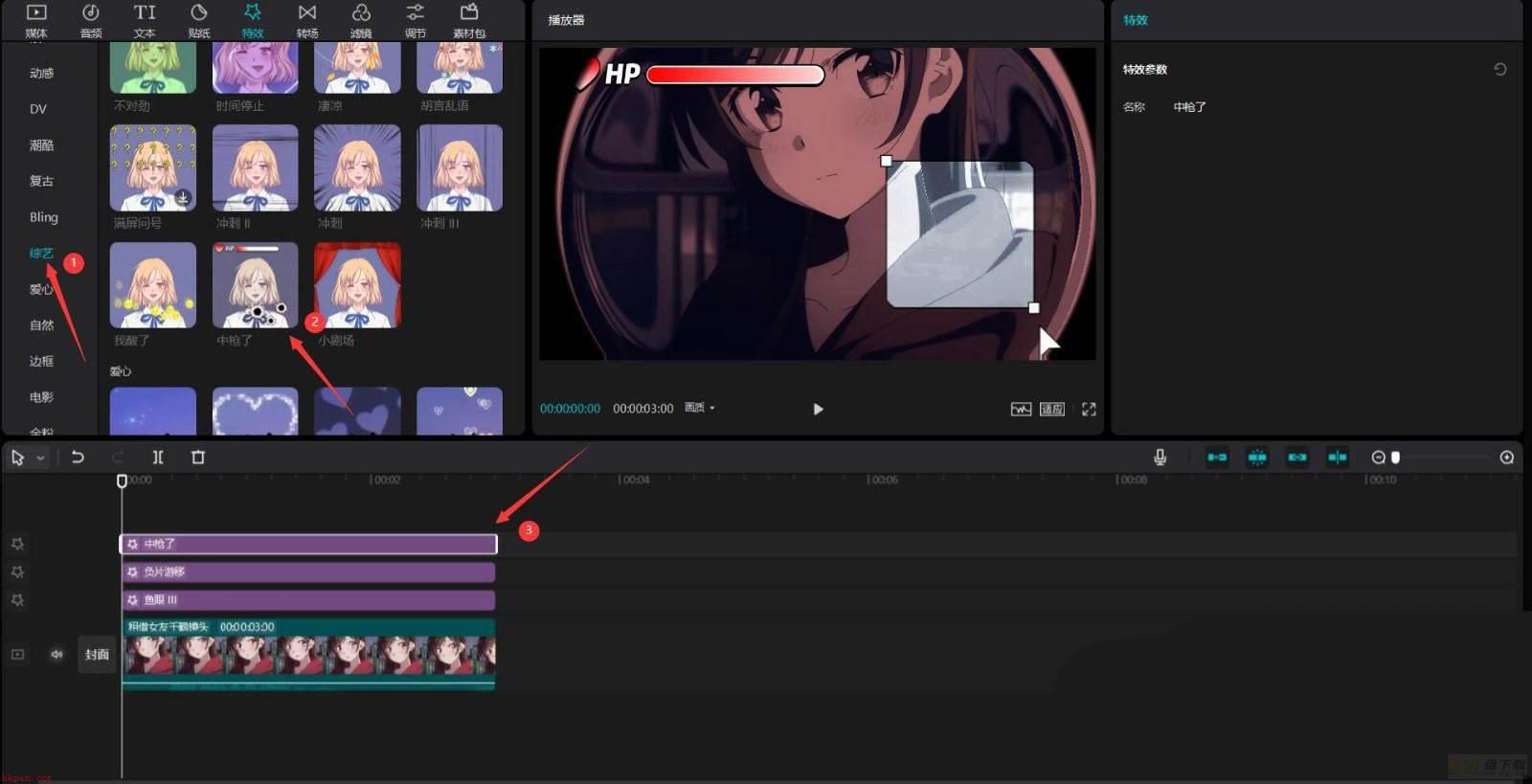Select the DV effect category

(x=38, y=109)
